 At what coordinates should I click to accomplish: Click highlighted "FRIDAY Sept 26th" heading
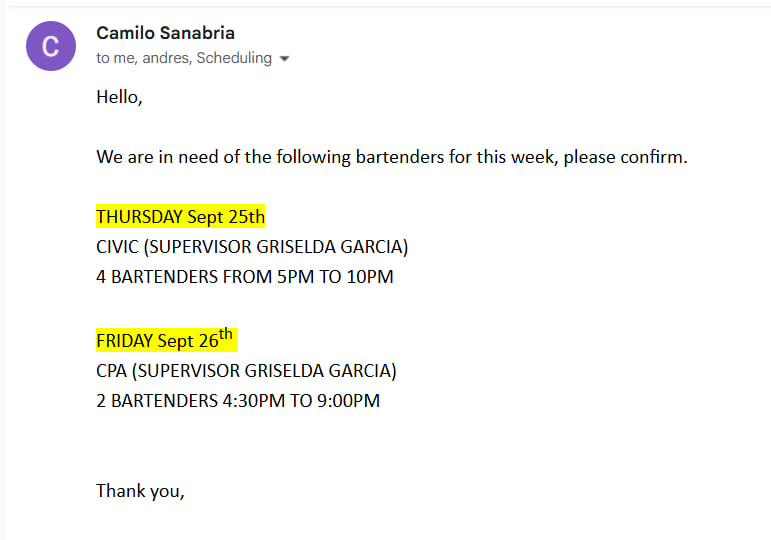[x=165, y=340]
